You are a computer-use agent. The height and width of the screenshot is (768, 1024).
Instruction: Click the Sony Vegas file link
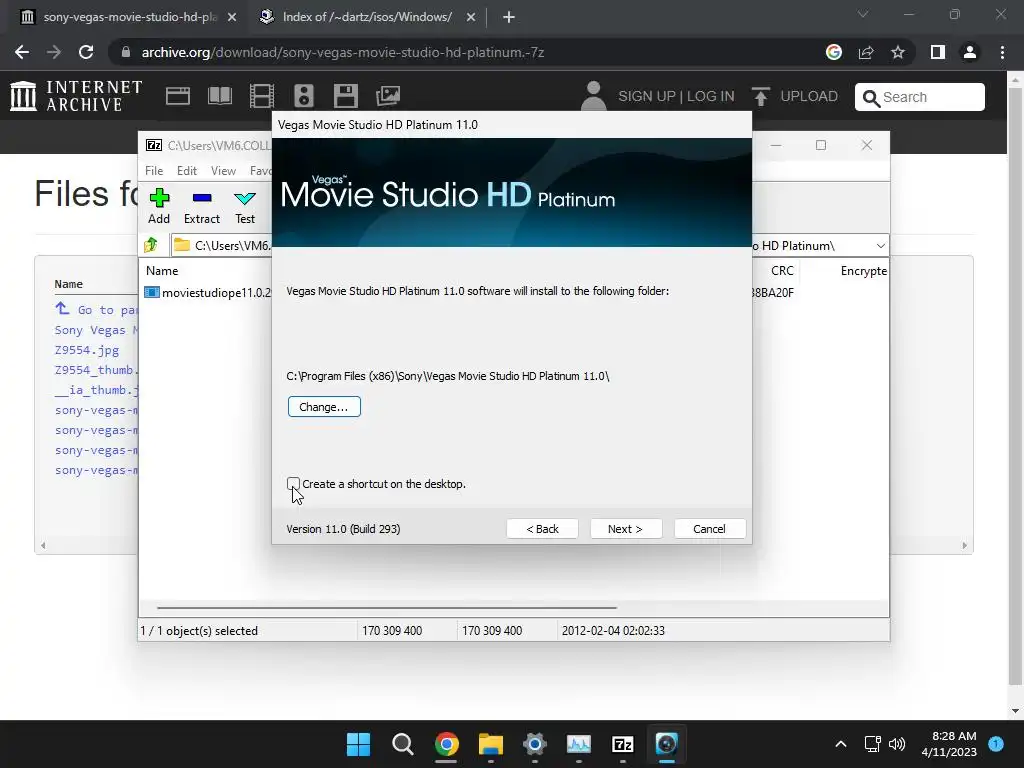click(x=96, y=330)
